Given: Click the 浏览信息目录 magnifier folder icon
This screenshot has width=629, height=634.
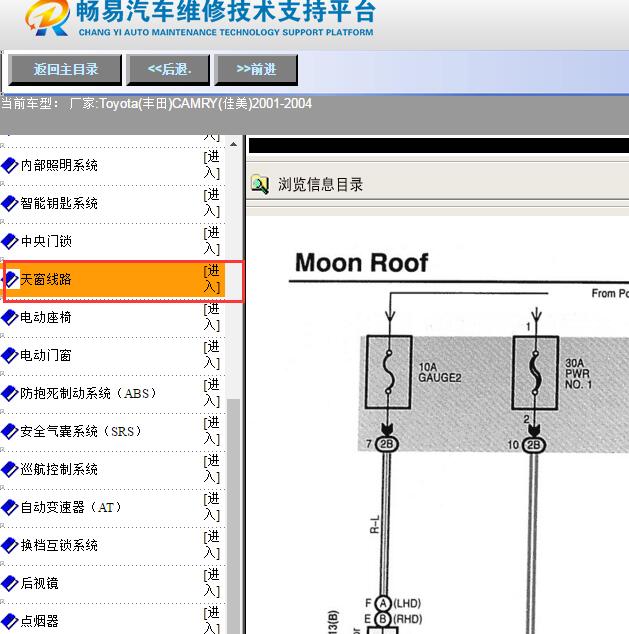Looking at the screenshot, I should [260, 184].
